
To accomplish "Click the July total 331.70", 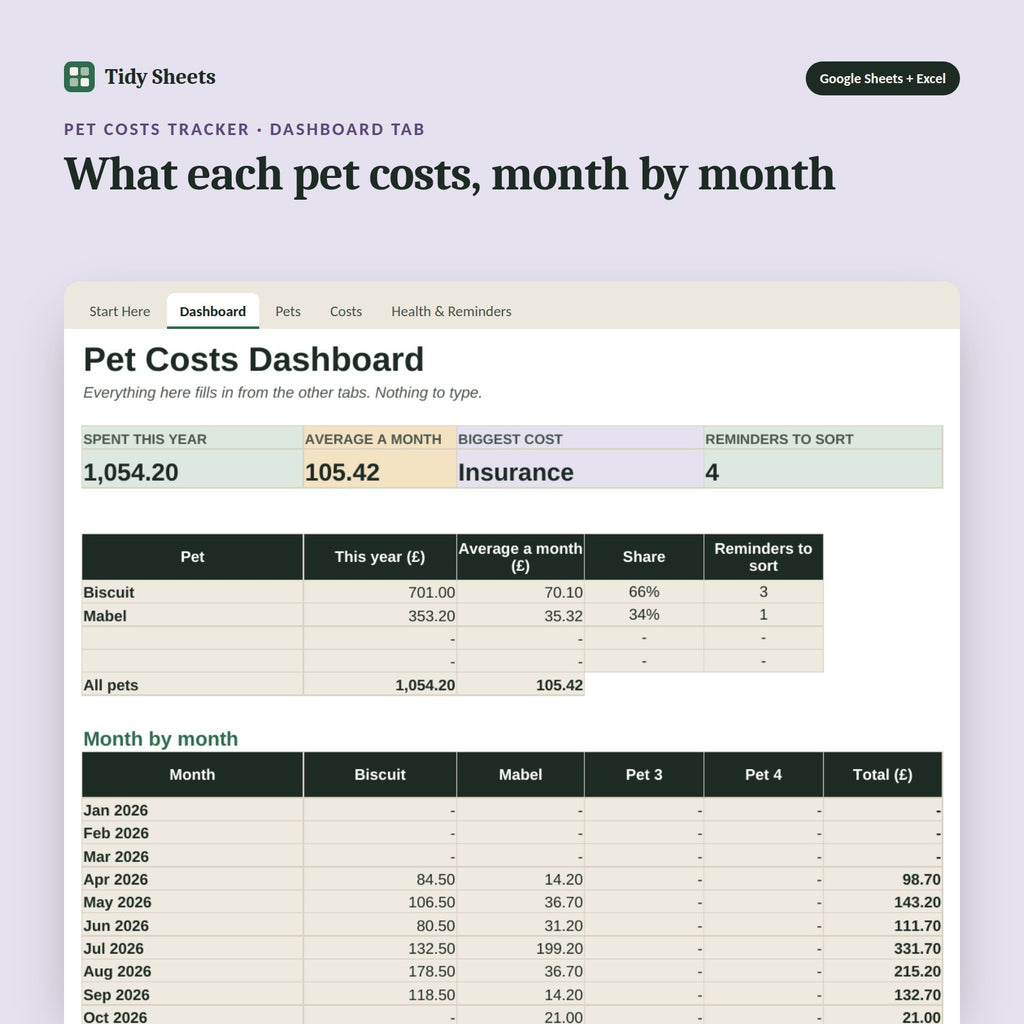I will 883,948.
